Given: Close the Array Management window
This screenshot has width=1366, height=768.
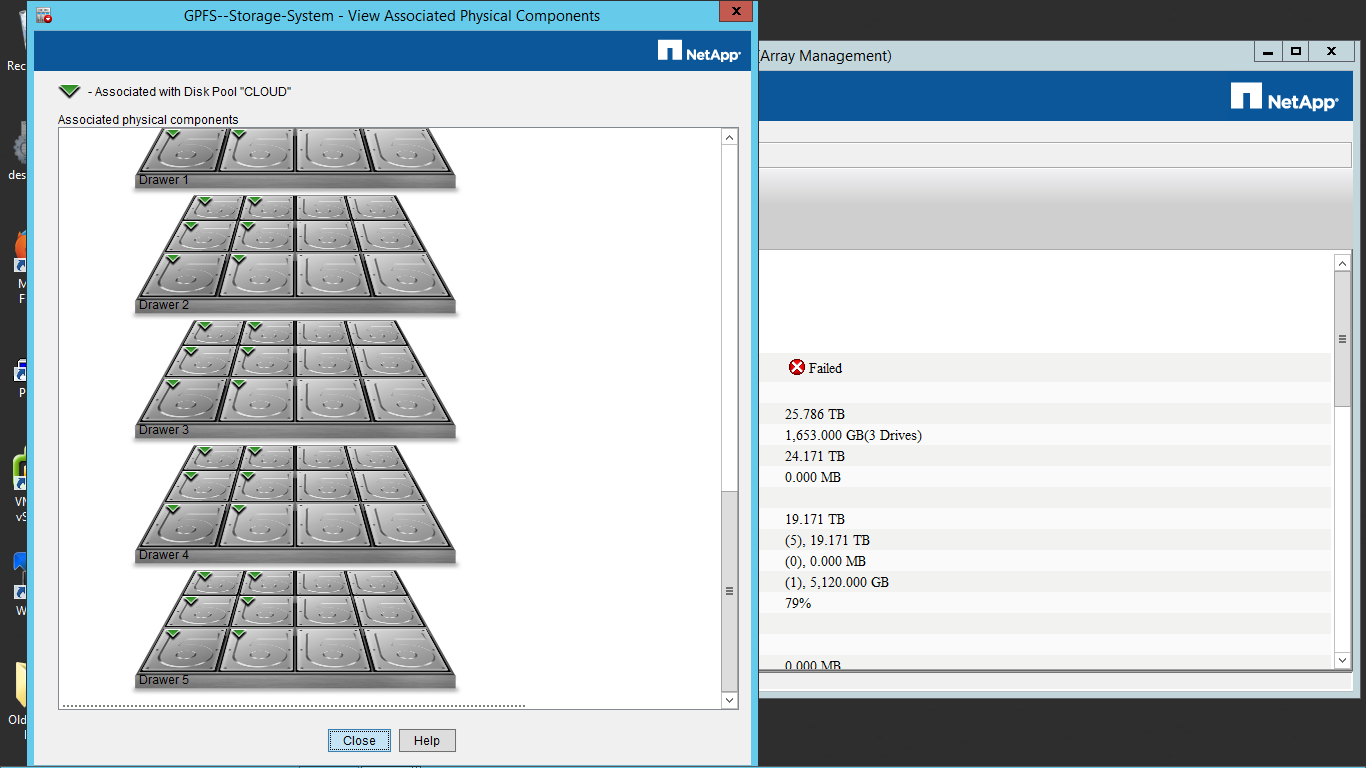Looking at the screenshot, I should pyautogui.click(x=1331, y=51).
